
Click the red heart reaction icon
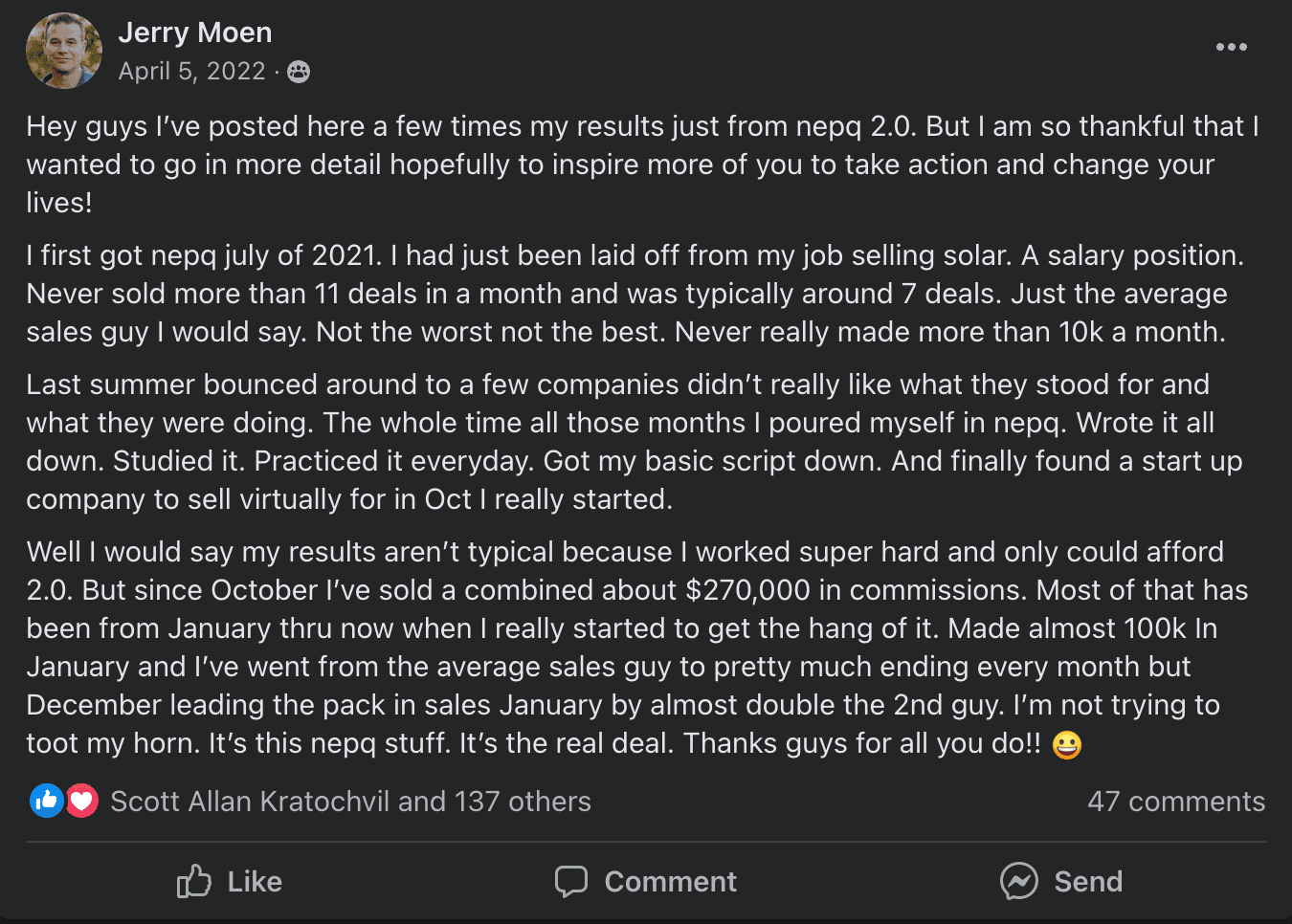[82, 801]
